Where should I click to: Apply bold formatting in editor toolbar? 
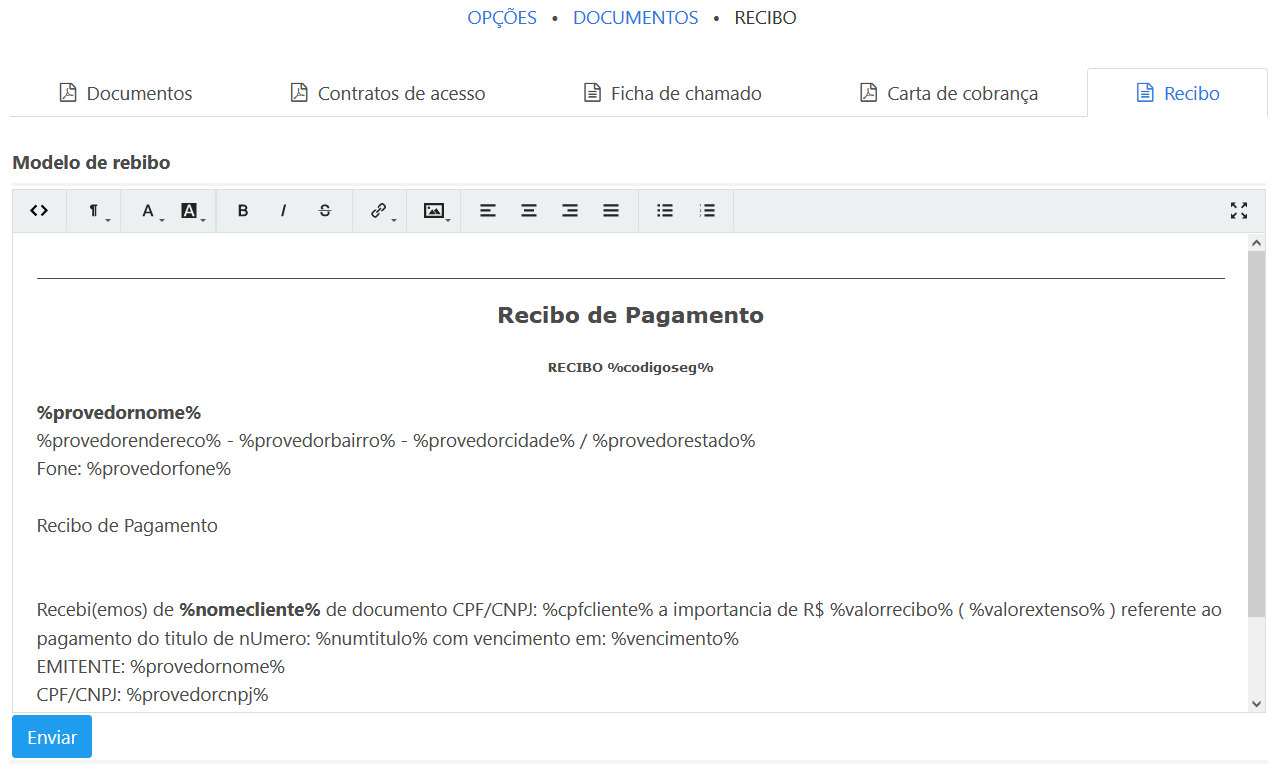point(243,211)
